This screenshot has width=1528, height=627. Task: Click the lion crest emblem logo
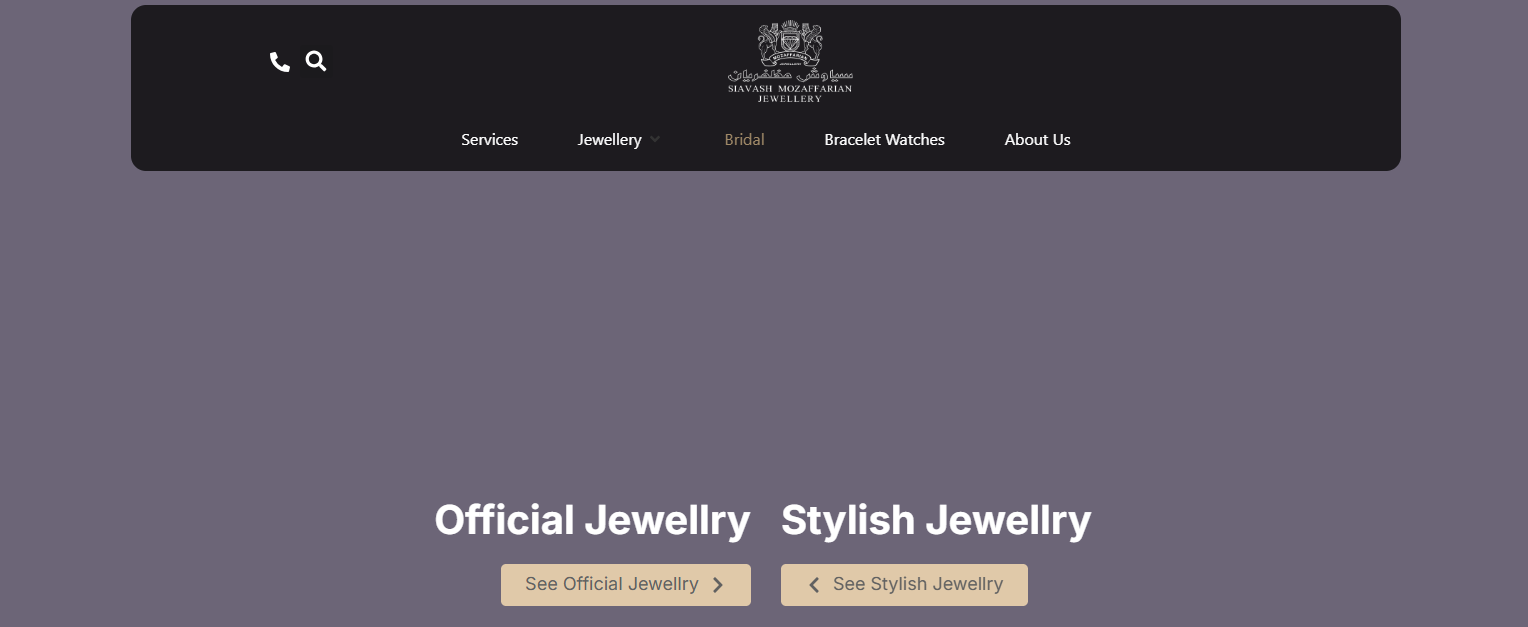pyautogui.click(x=790, y=42)
